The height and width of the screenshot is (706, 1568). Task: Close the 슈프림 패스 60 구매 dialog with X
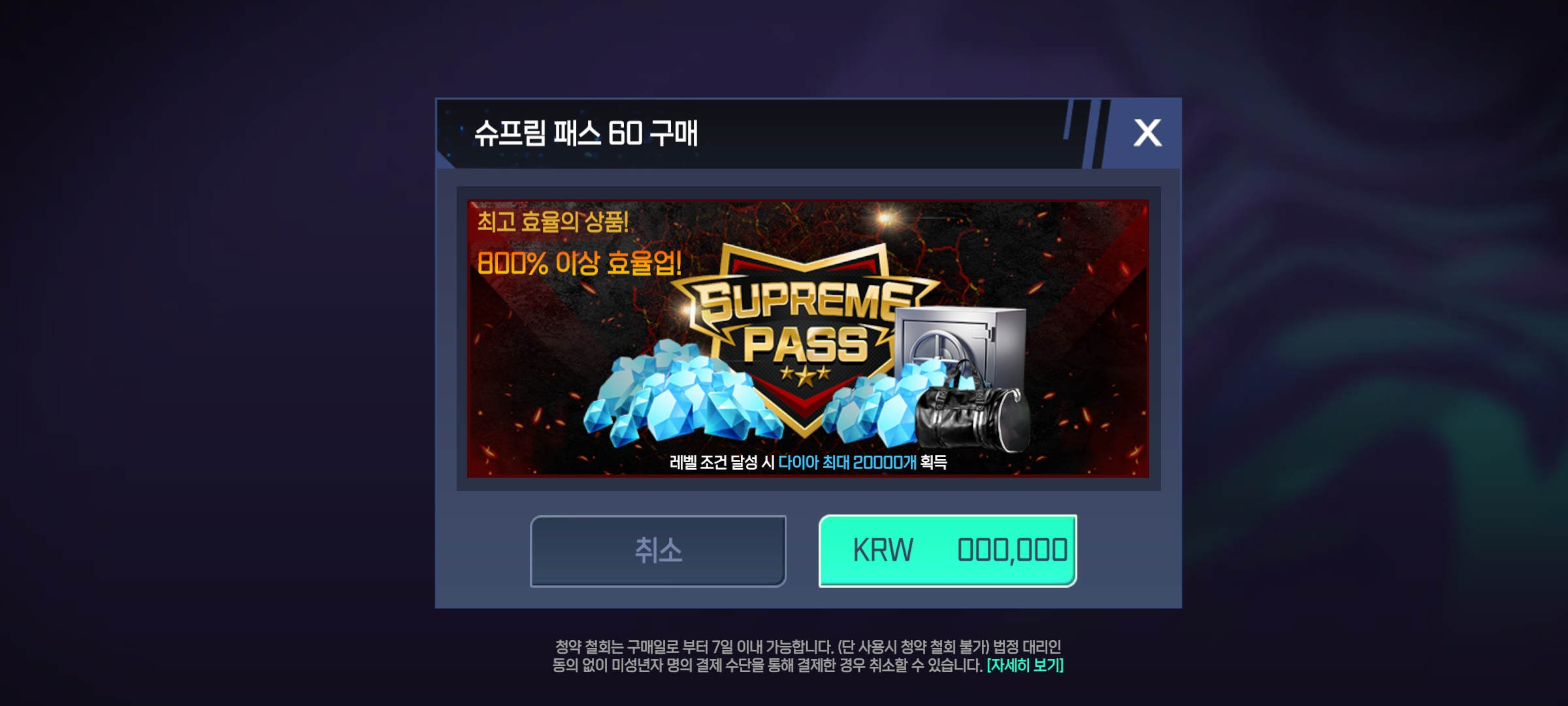click(1147, 133)
